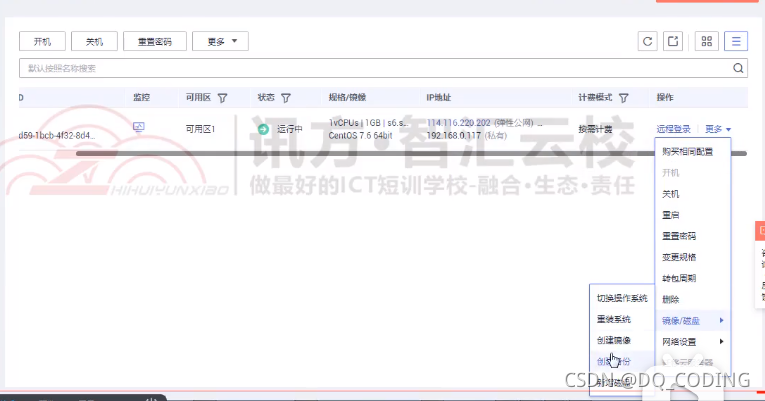Click the export list icon
Viewport: 765px width, 401px height.
pos(673,41)
